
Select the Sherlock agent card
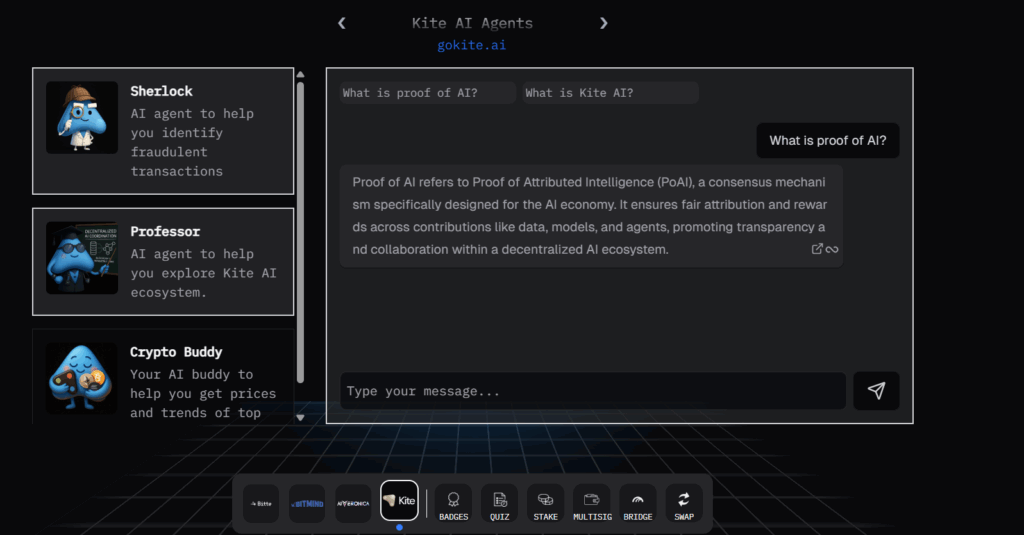pyautogui.click(x=163, y=131)
